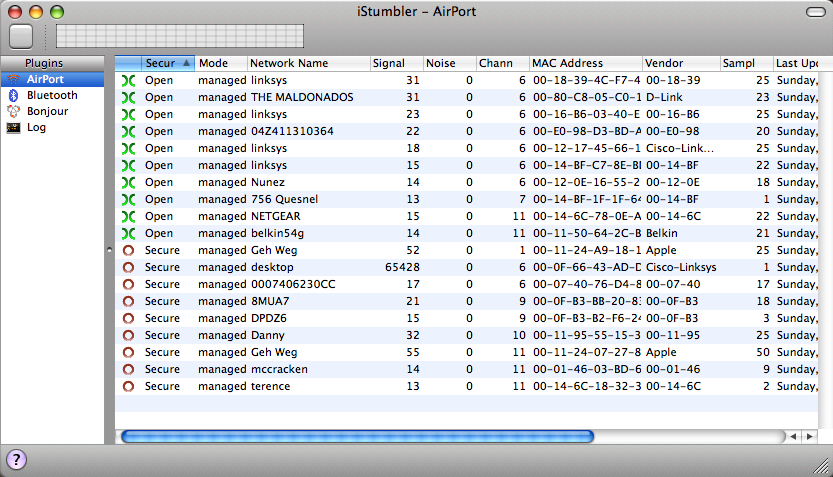833x477 pixels.
Task: Click the open network icon for Nunez
Action: (x=128, y=183)
